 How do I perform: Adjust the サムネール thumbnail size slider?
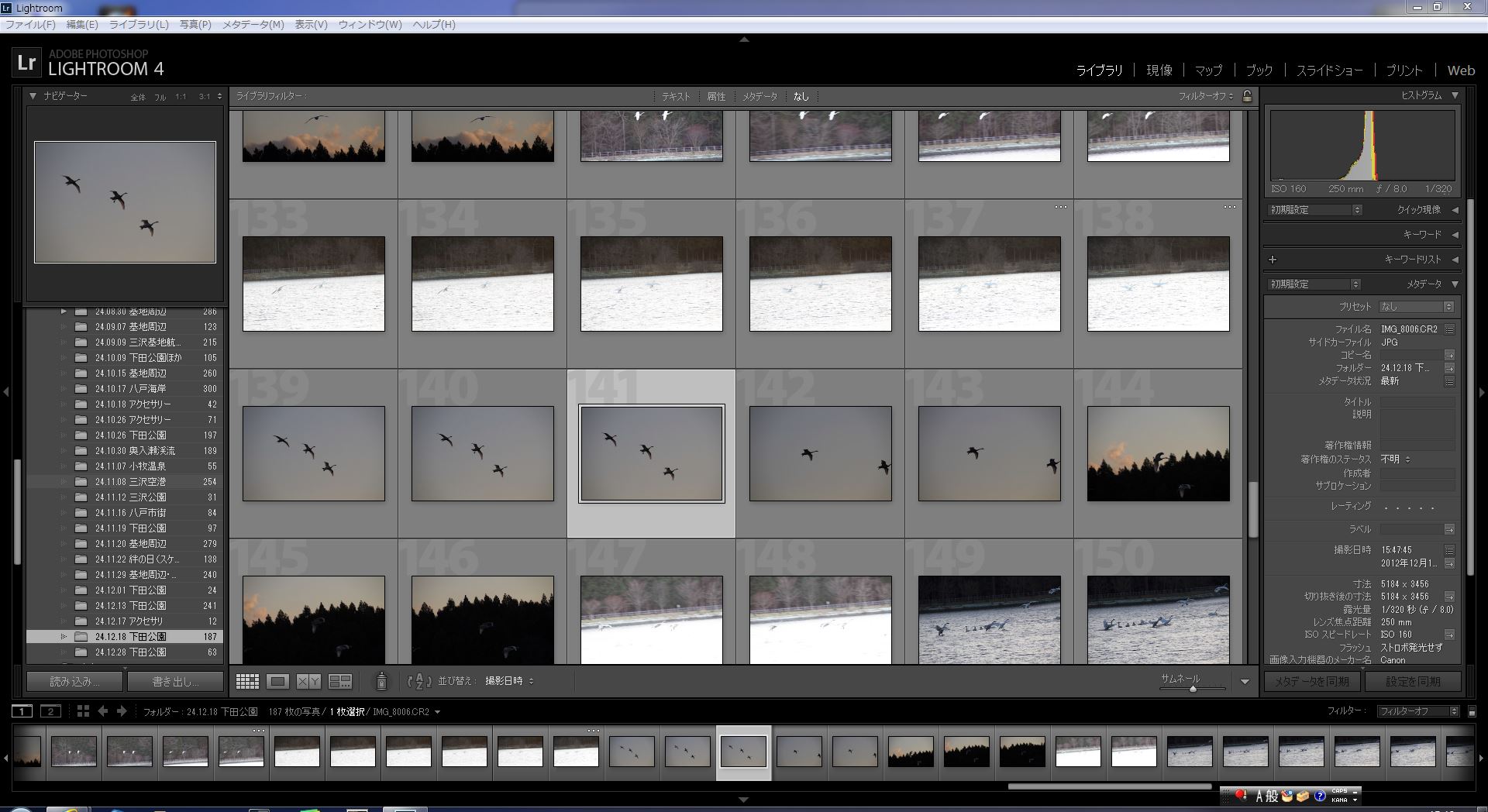1193,688
